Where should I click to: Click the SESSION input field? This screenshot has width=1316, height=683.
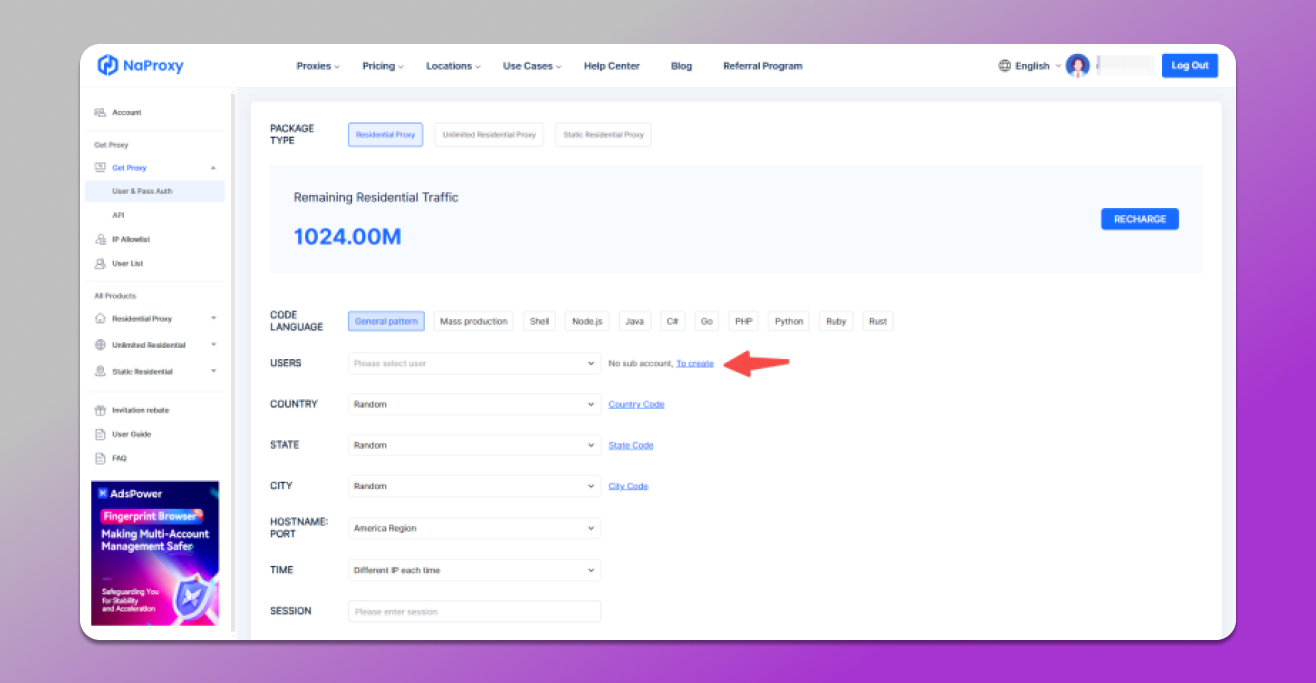pos(474,611)
